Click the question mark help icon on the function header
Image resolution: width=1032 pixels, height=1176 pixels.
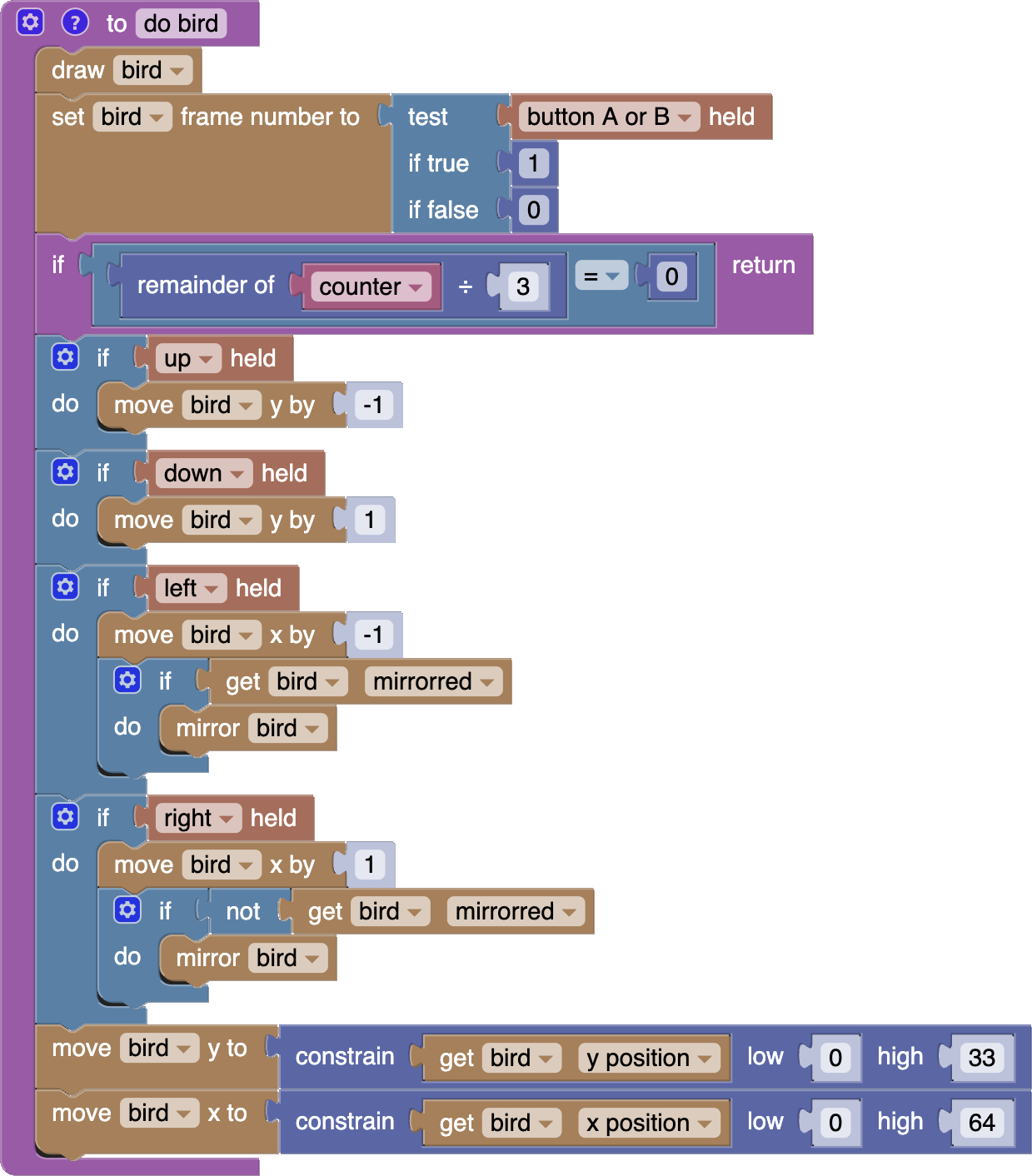point(75,22)
